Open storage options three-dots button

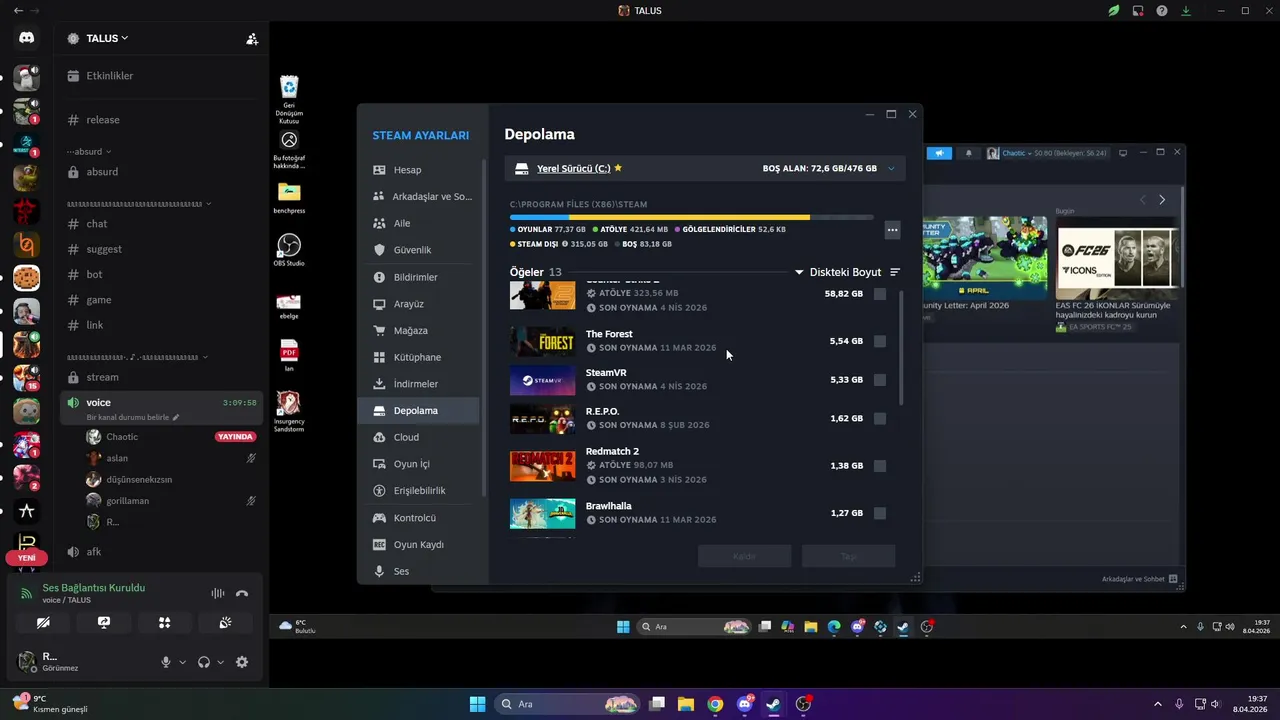[x=893, y=230]
